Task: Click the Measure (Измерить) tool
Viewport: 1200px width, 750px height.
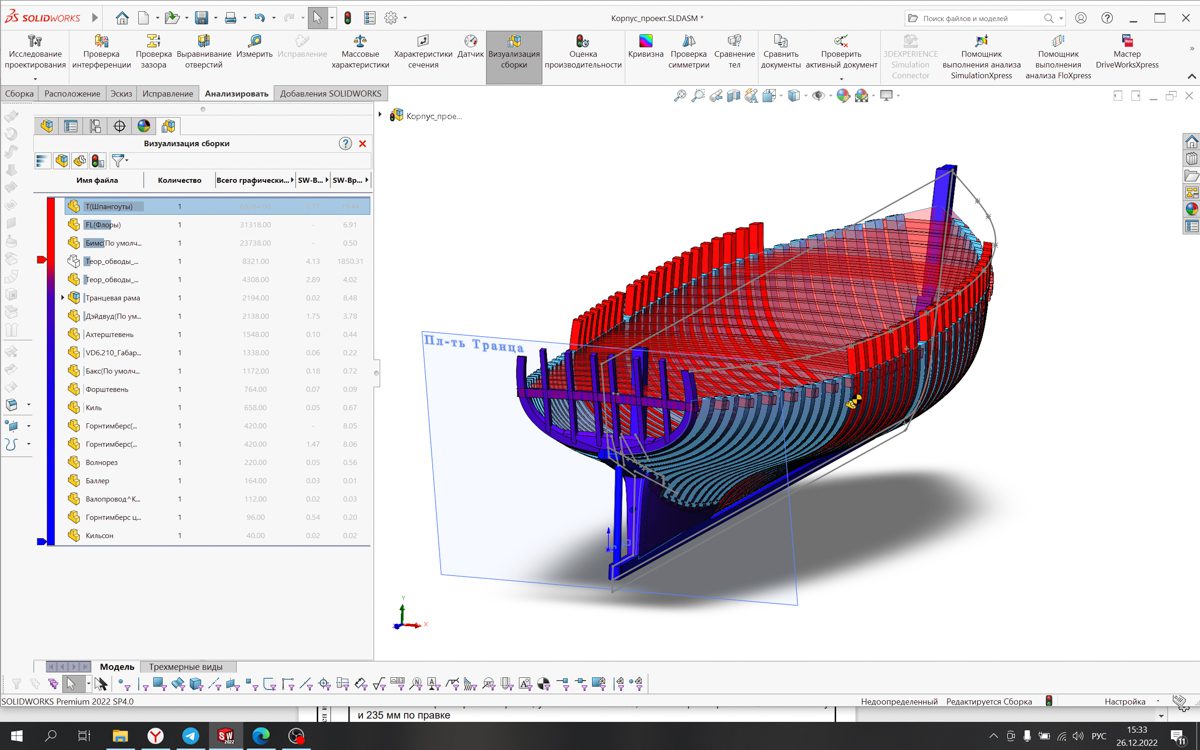Action: [254, 47]
